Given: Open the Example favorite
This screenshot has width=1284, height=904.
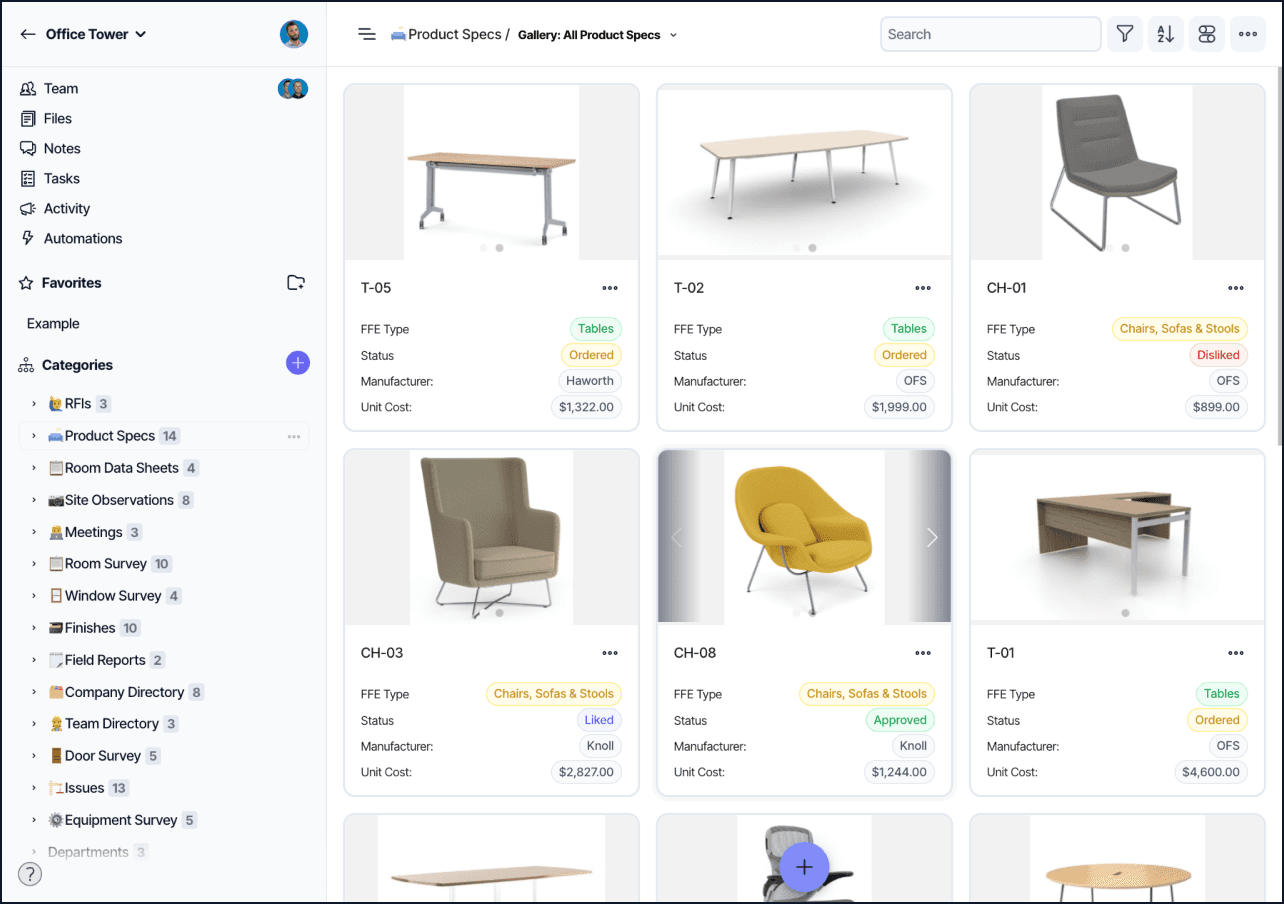Looking at the screenshot, I should 53,324.
